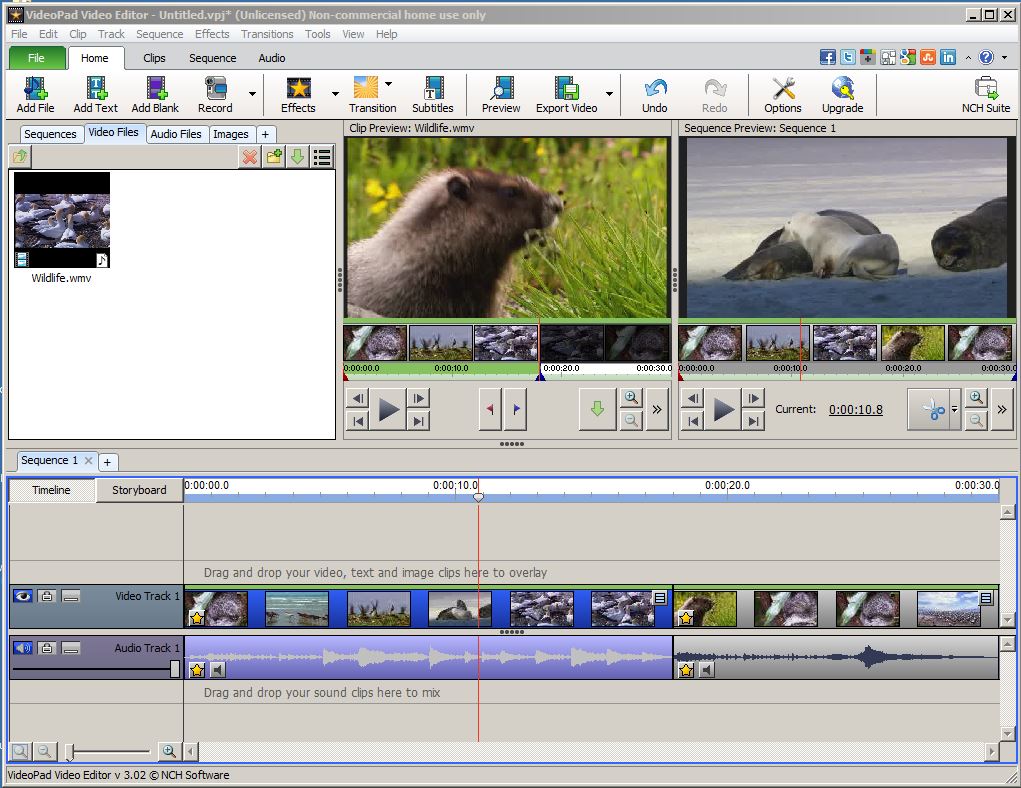Open the NCH Suite
The image size is (1021, 788).
(986, 95)
